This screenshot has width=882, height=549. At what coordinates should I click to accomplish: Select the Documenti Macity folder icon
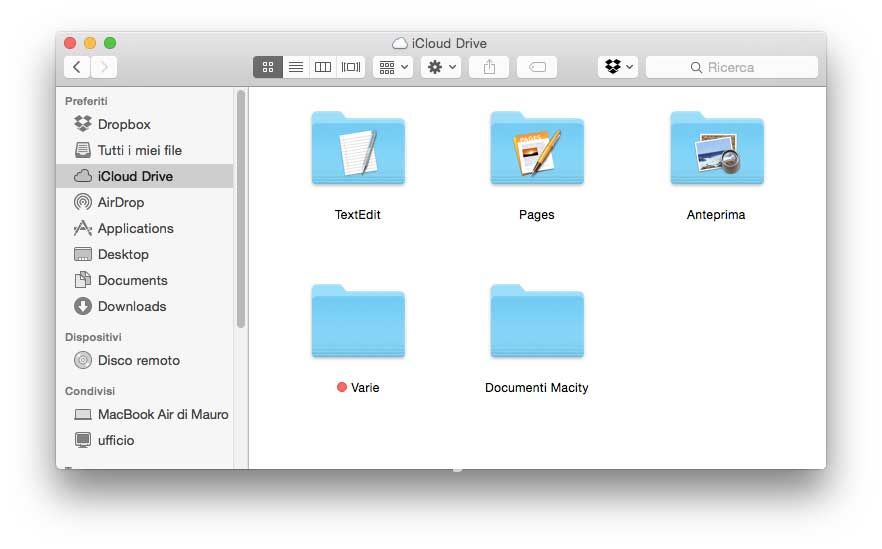pyautogui.click(x=537, y=321)
